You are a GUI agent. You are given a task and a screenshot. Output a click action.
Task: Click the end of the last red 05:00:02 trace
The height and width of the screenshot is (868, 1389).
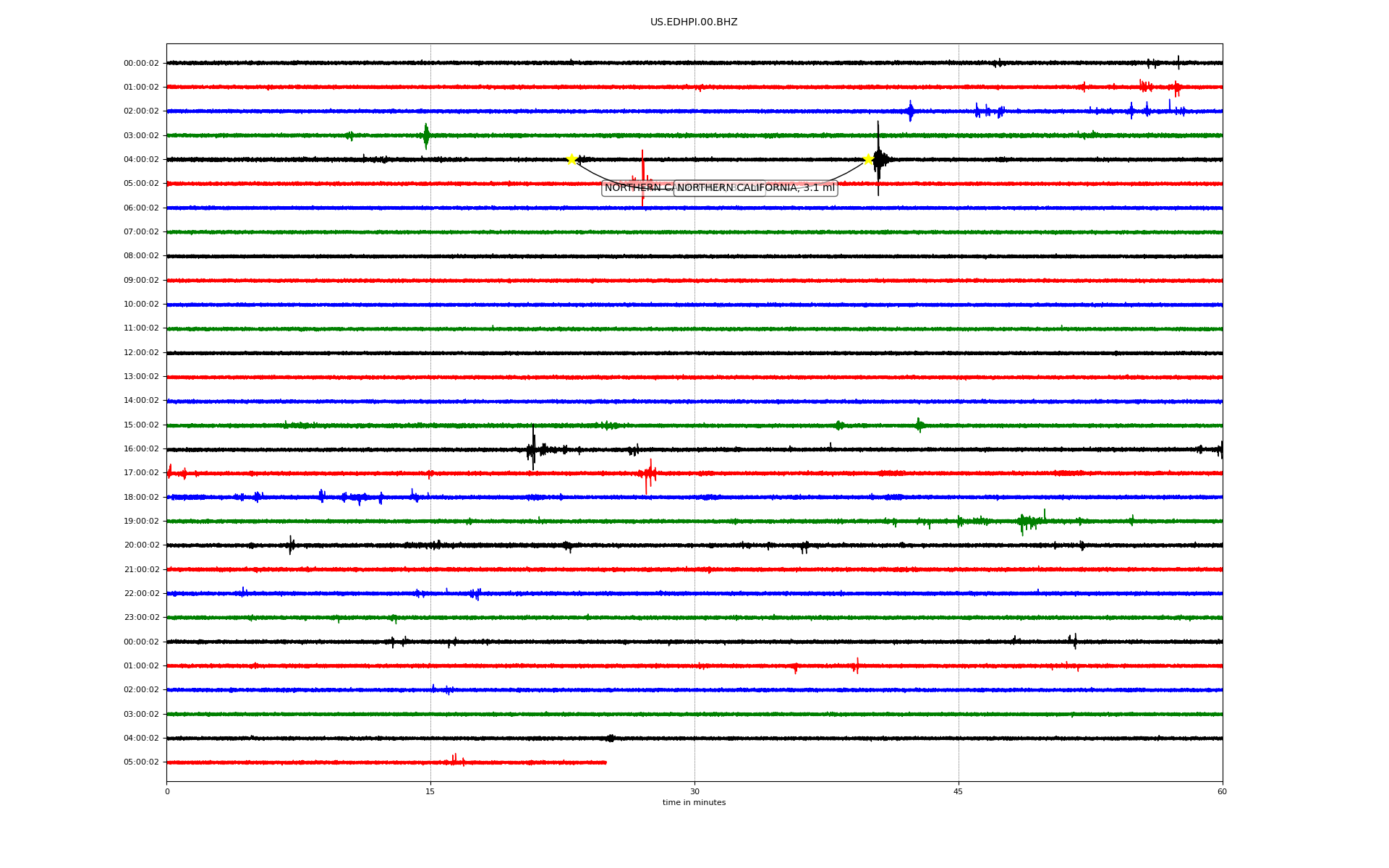pyautogui.click(x=606, y=762)
